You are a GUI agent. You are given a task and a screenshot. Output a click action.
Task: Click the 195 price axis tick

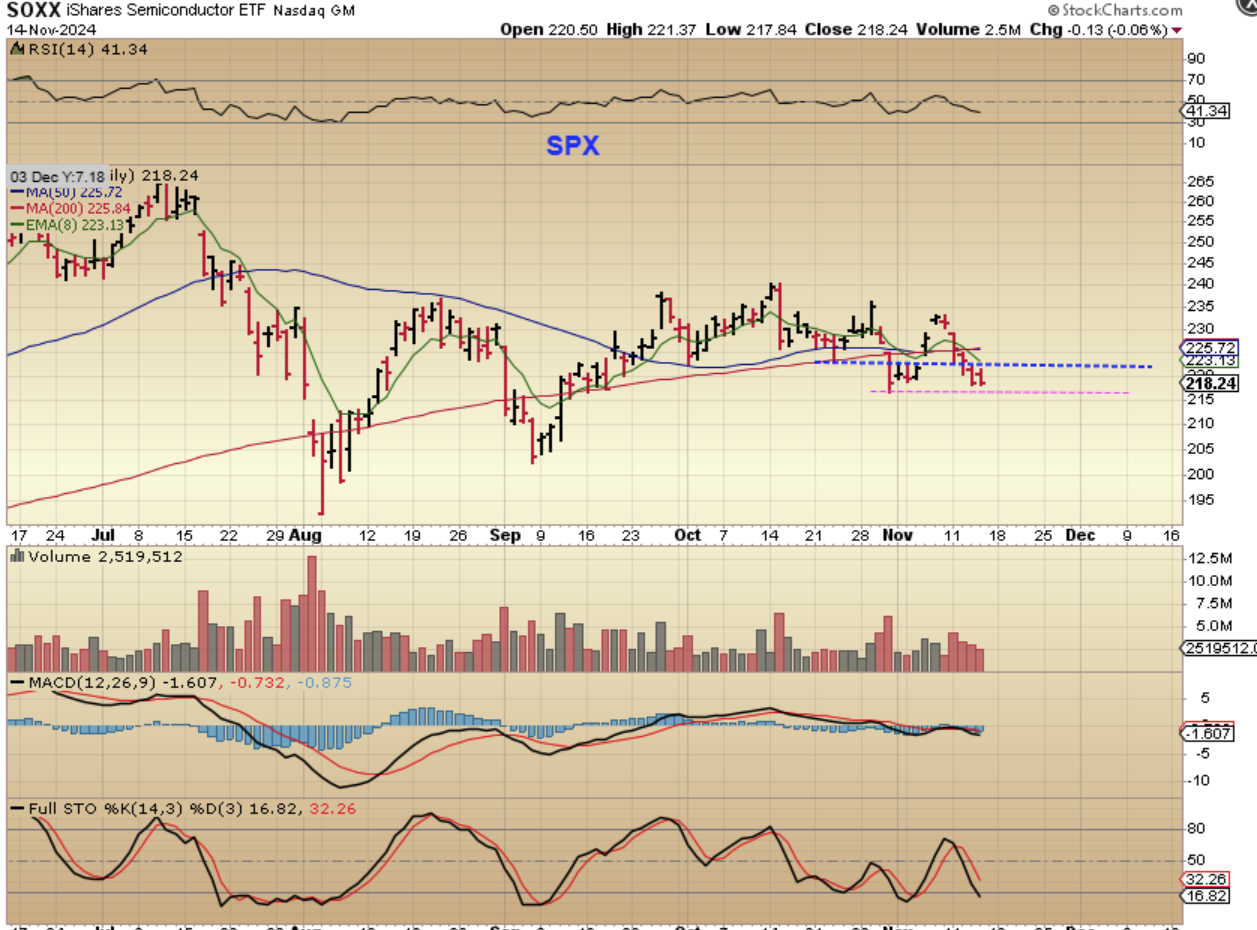coord(1200,499)
